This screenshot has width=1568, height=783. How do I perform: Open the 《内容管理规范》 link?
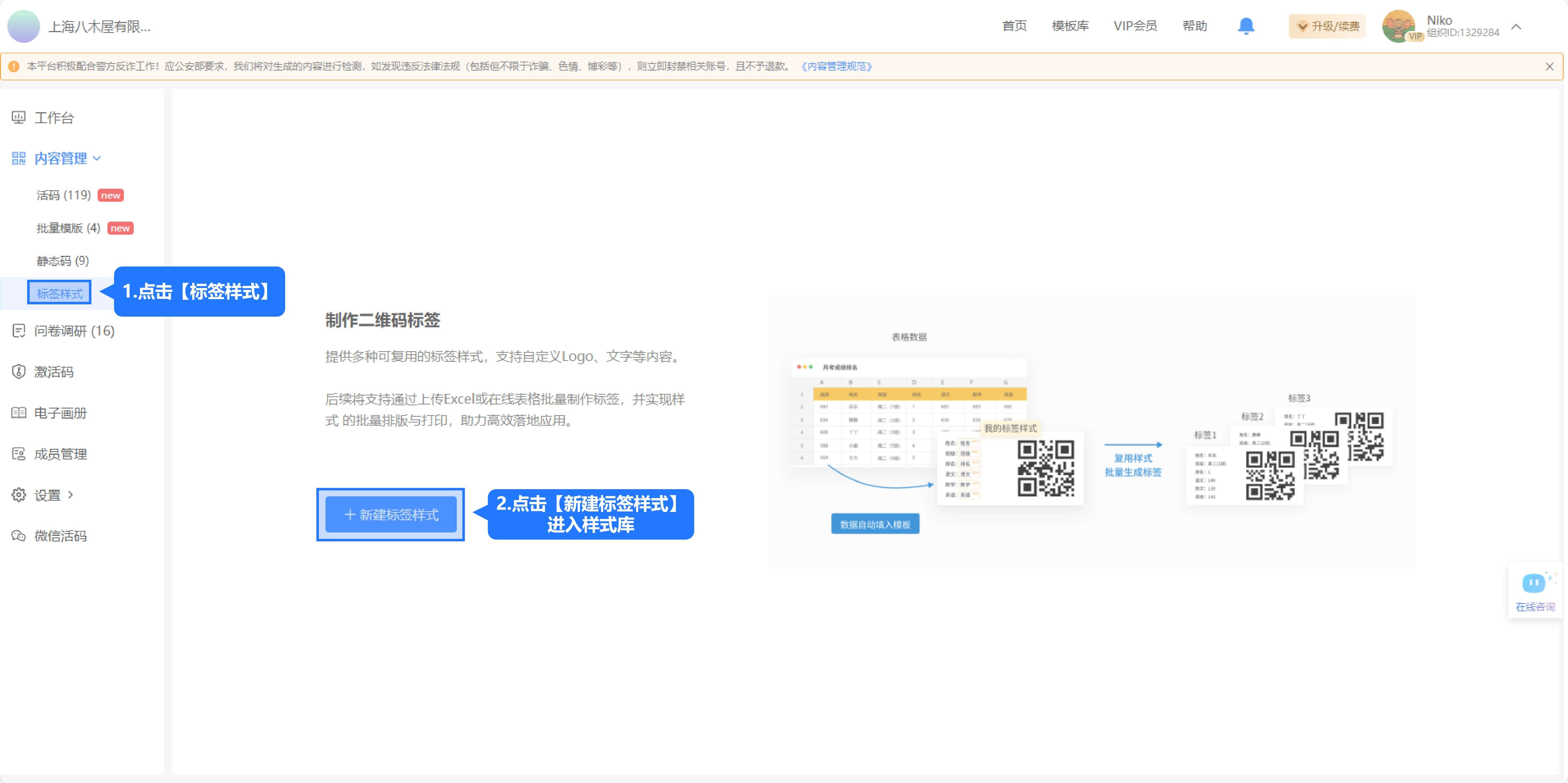(x=837, y=66)
